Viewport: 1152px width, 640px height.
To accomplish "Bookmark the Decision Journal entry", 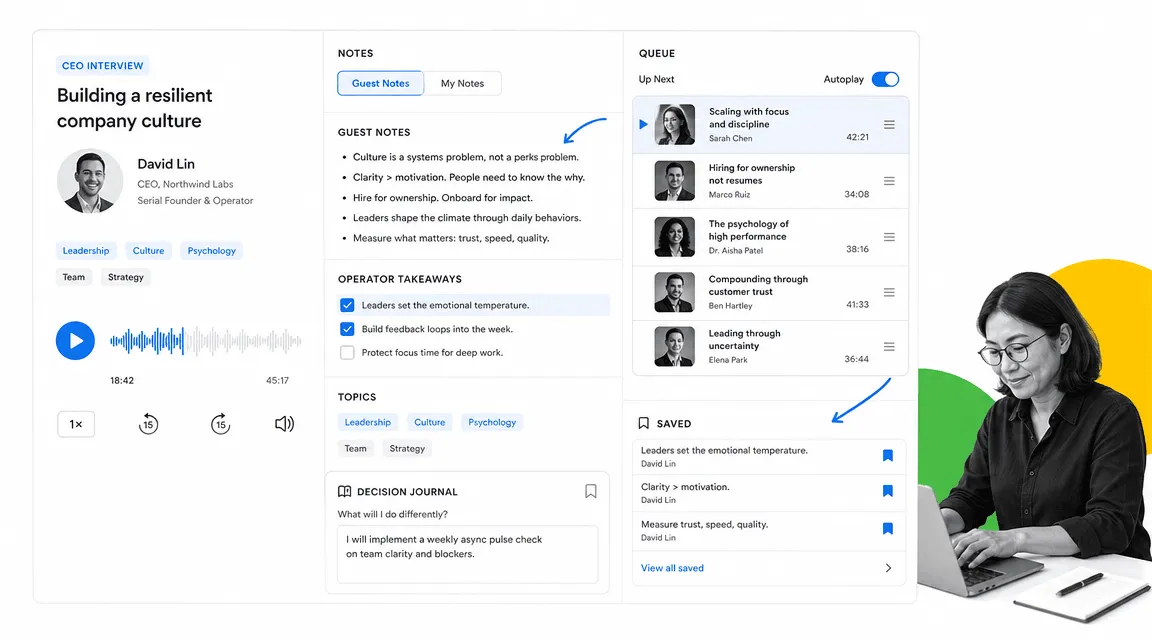I will point(591,491).
